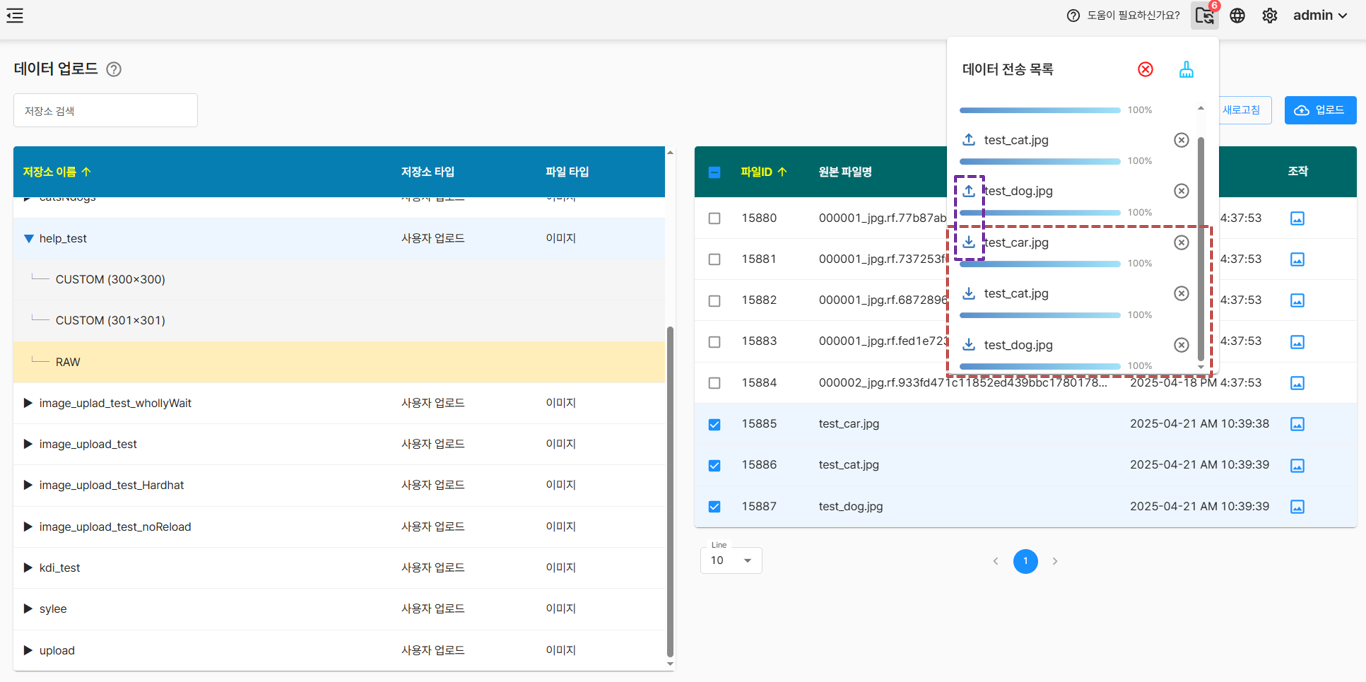Click download icon beside test_cat.jpg

[968, 294]
